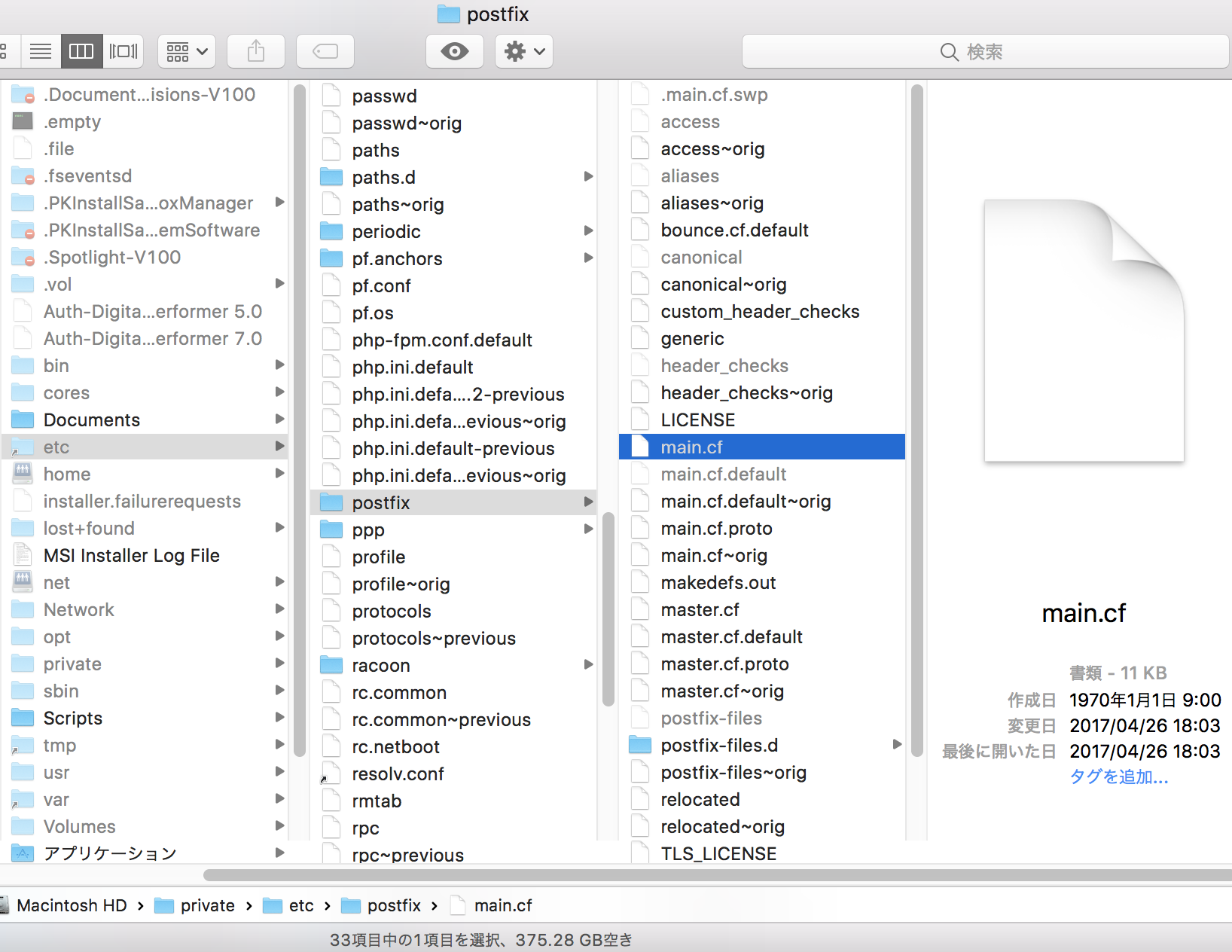Select the Documents folder icon

pos(23,419)
